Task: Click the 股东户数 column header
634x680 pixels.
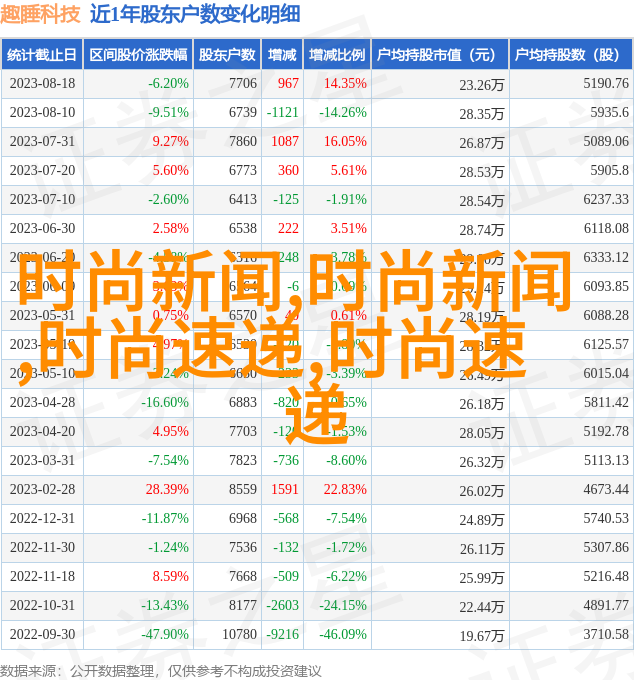Action: click(227, 55)
